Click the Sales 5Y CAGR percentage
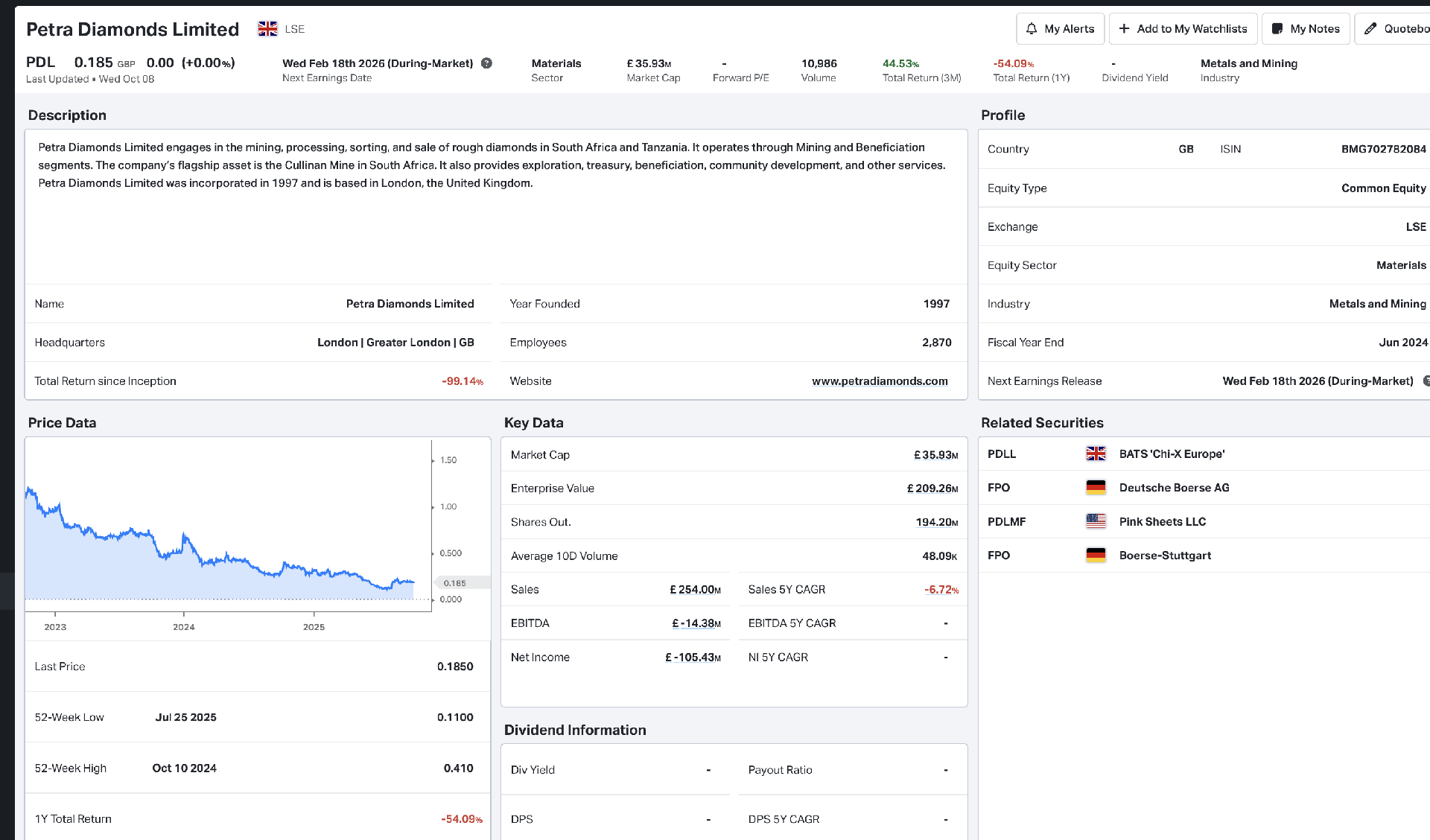 (x=941, y=590)
